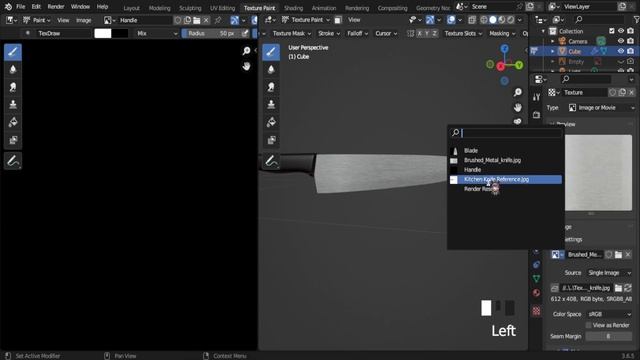Select the Mask tool in the image editor
The height and width of the screenshot is (360, 640).
(13, 140)
